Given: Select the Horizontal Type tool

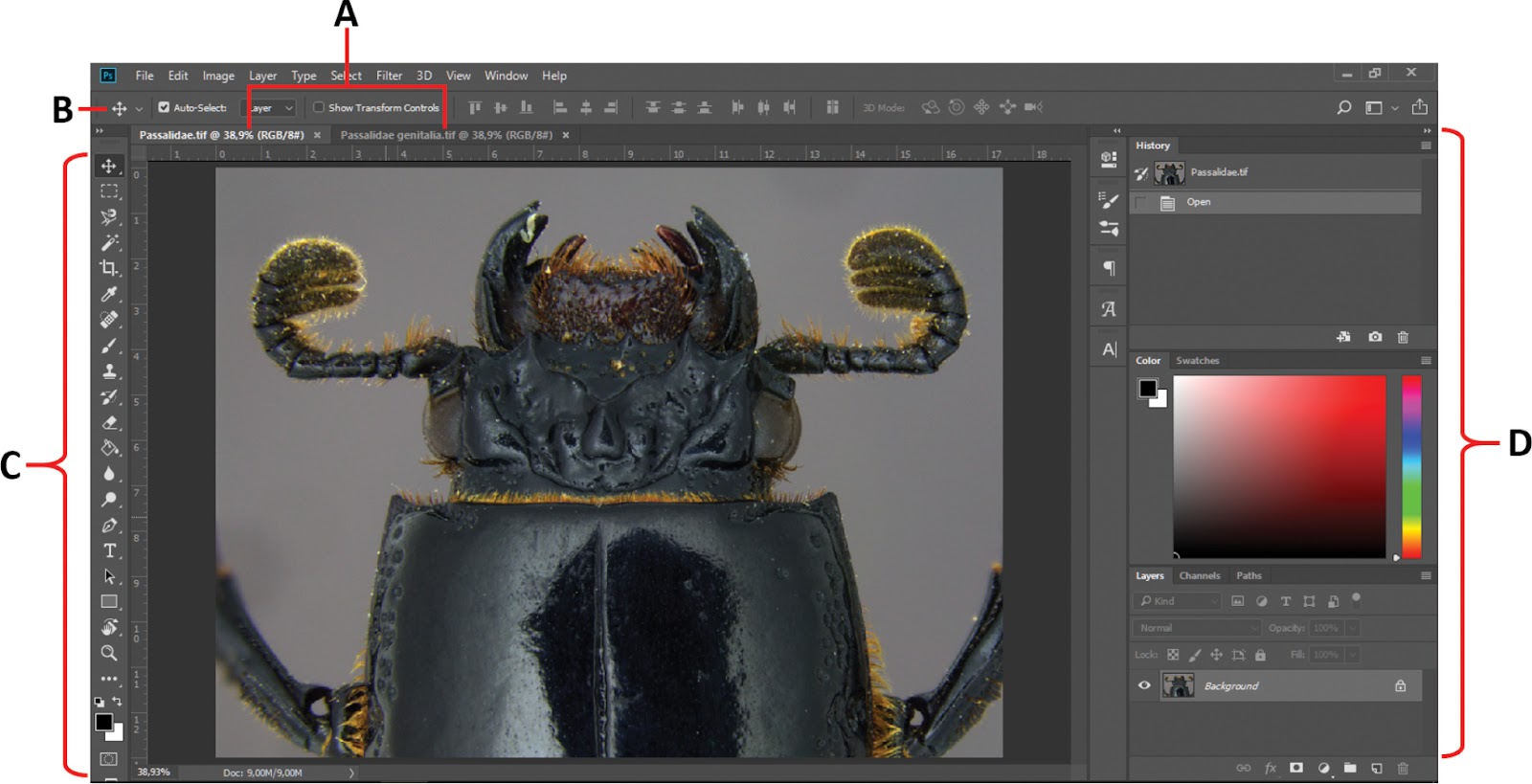Looking at the screenshot, I should point(109,550).
